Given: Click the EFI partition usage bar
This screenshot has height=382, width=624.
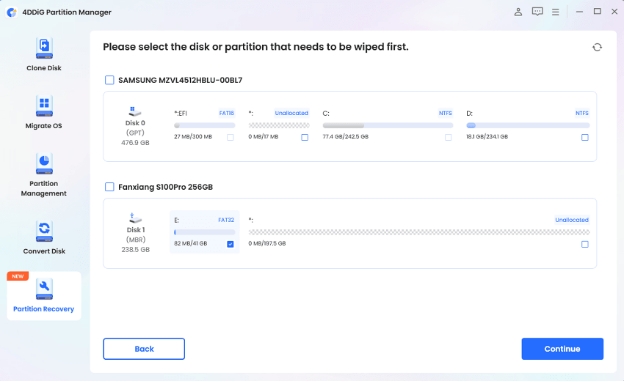Looking at the screenshot, I should (205, 125).
